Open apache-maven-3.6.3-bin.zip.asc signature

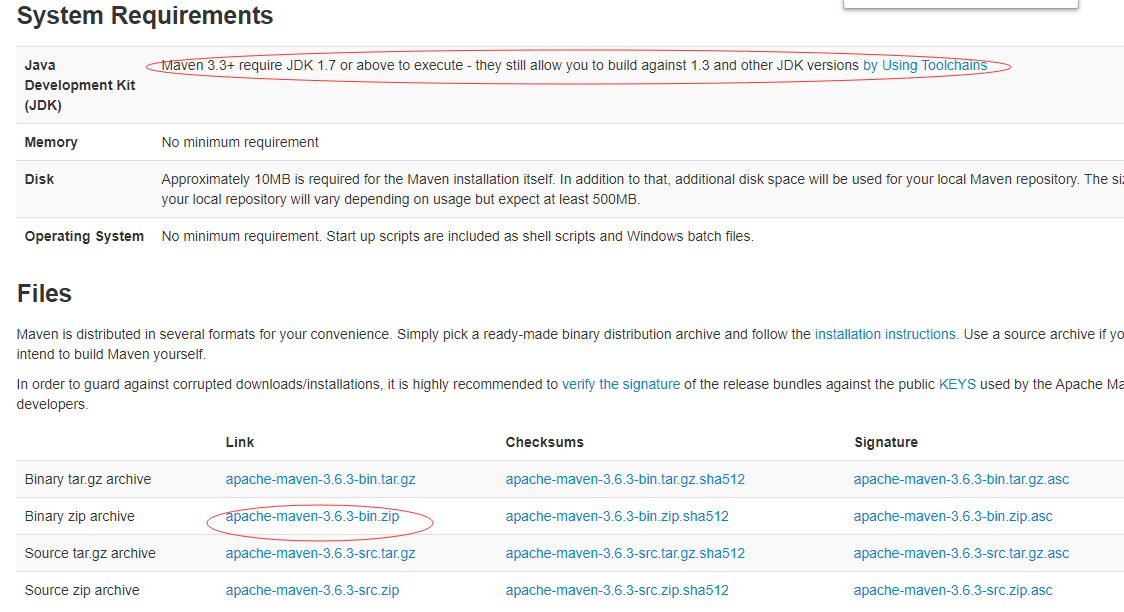[953, 517]
